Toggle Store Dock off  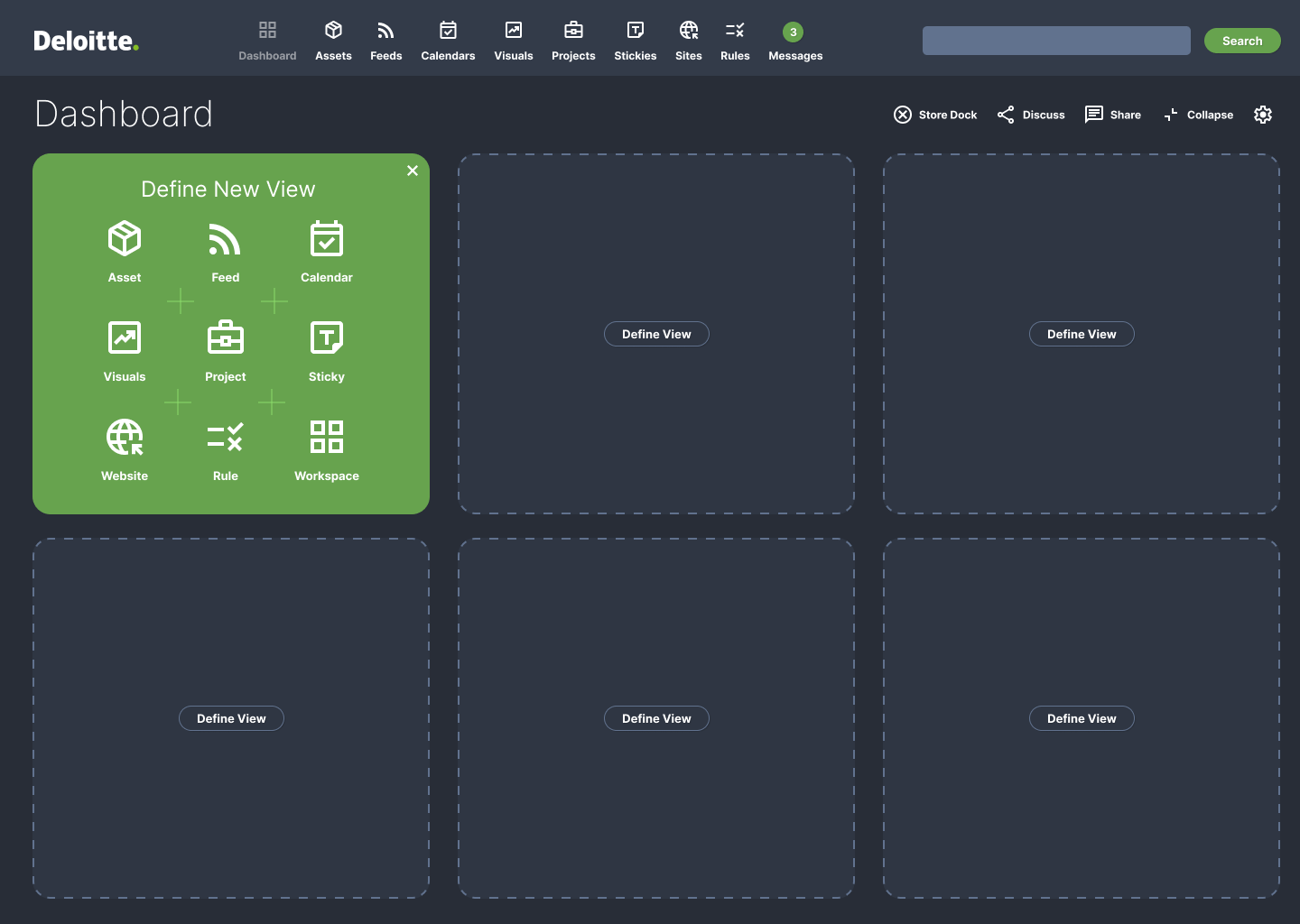(934, 115)
